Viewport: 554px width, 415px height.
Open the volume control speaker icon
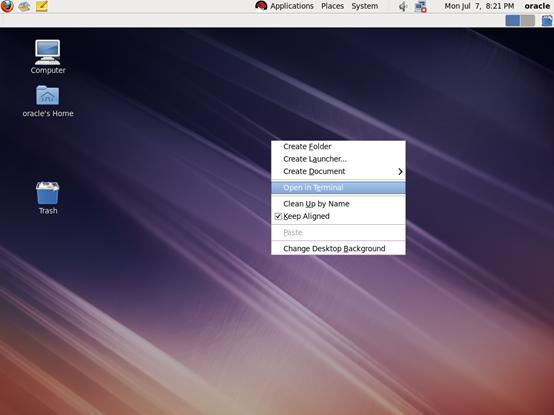coord(403,6)
